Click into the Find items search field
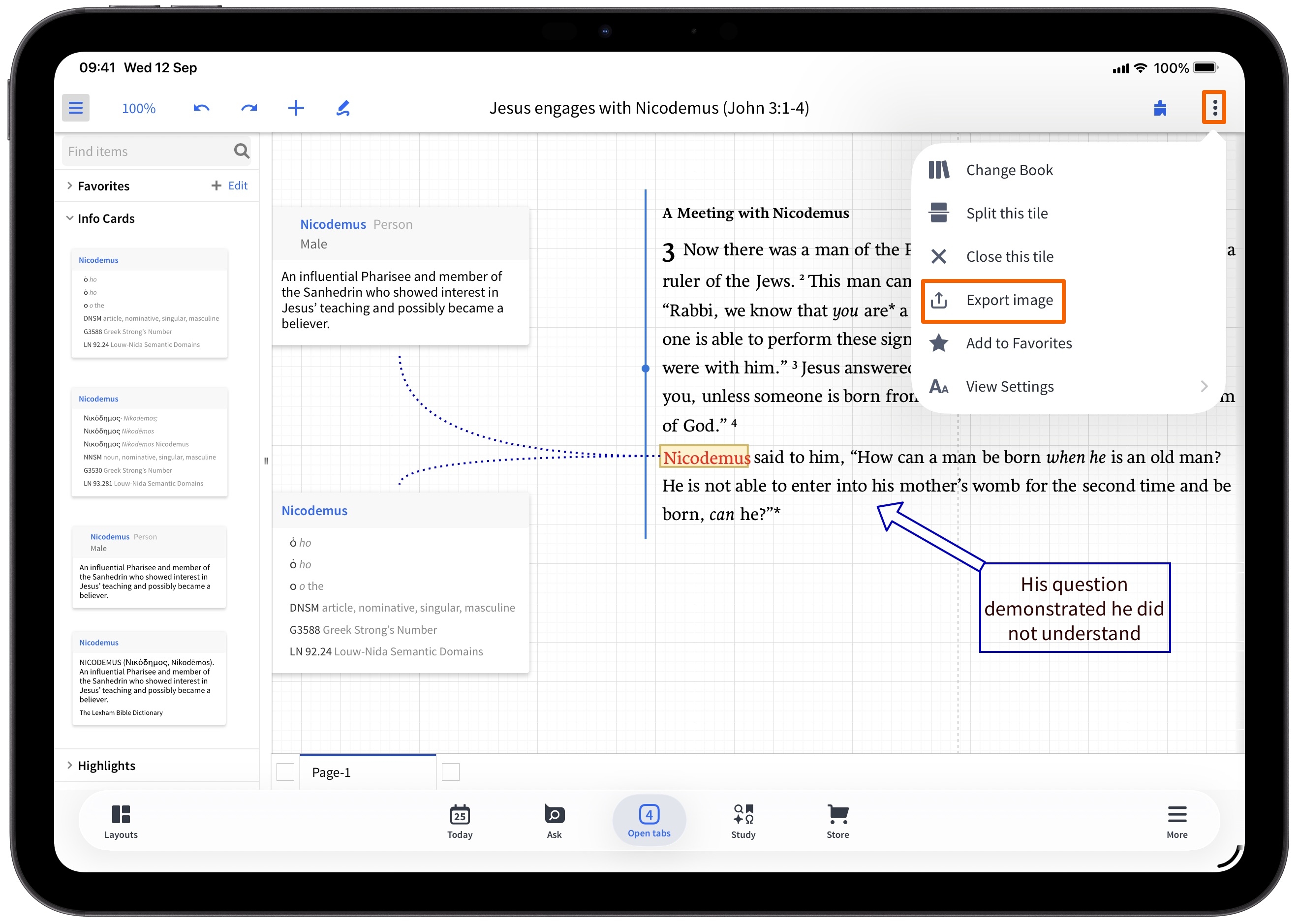 point(156,152)
